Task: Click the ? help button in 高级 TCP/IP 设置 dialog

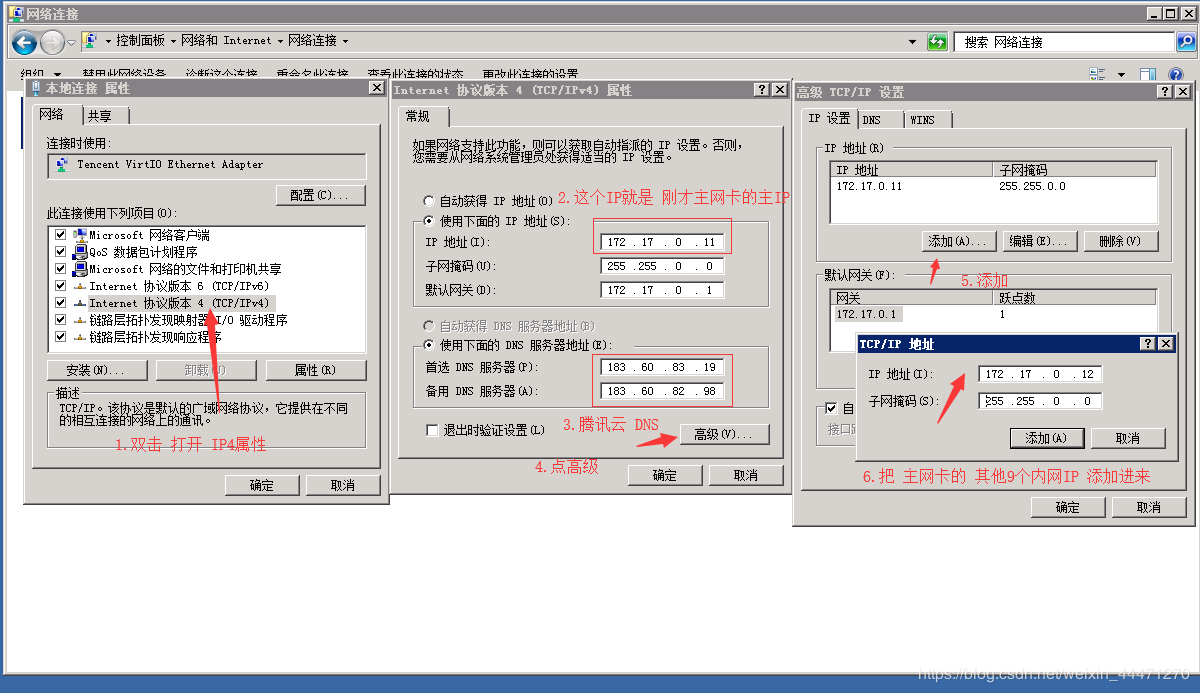Action: coord(1165,92)
